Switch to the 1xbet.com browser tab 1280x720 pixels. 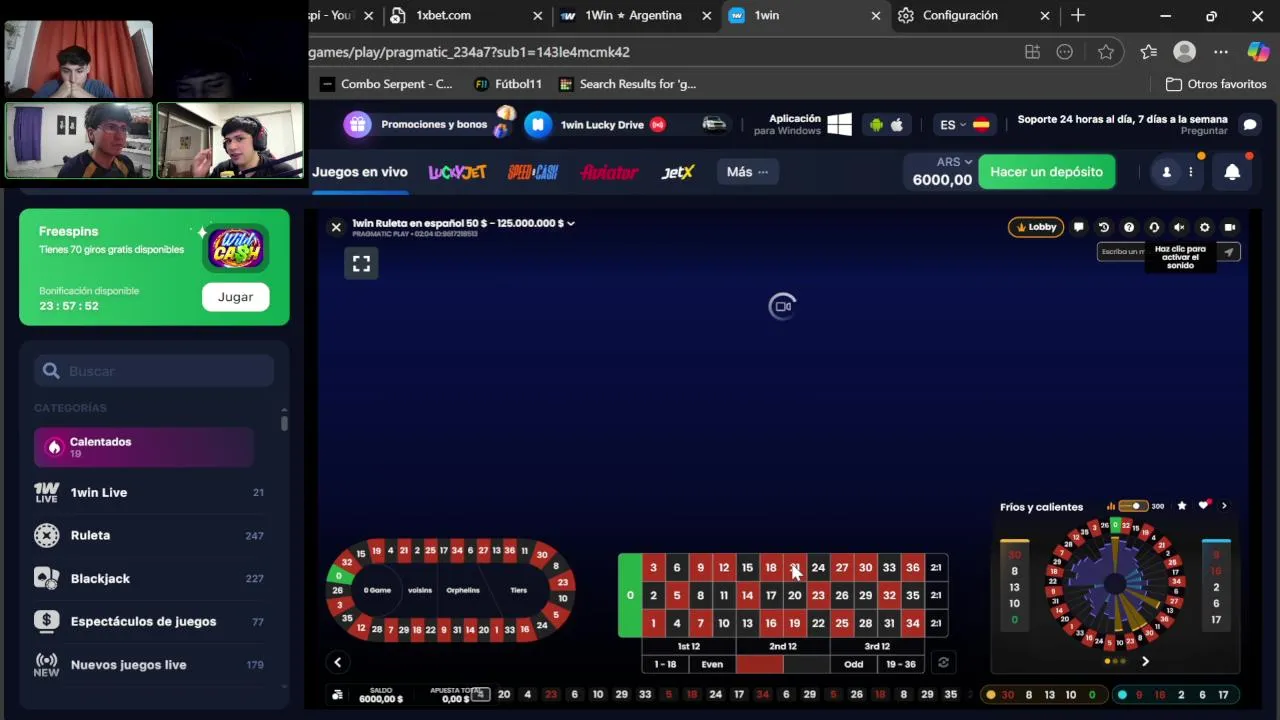(x=466, y=16)
